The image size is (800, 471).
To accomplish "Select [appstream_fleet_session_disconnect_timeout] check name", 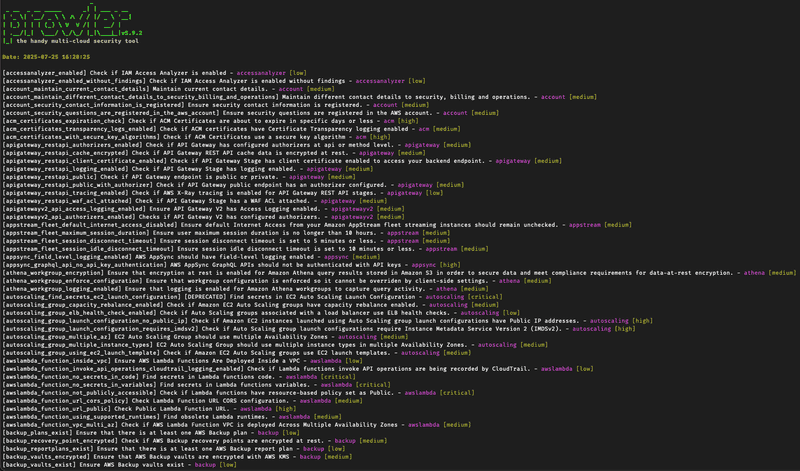I will click(x=79, y=241).
